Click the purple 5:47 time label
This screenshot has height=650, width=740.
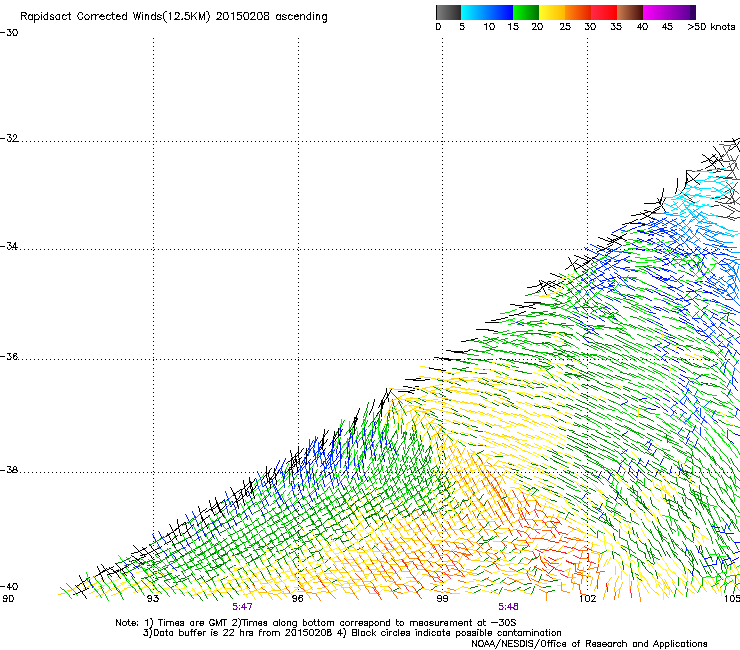242,607
